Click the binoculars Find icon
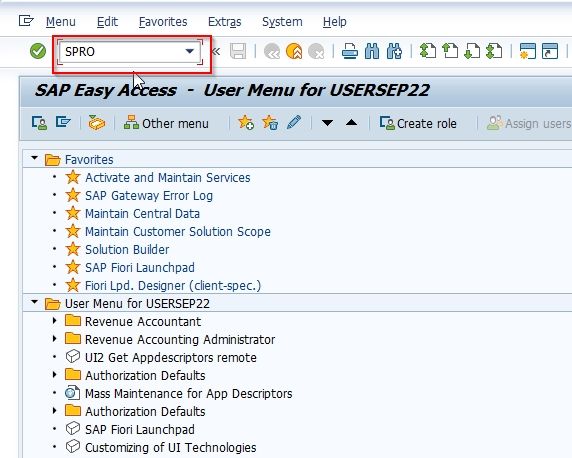Image resolution: width=572 pixels, height=458 pixels. pos(372,51)
